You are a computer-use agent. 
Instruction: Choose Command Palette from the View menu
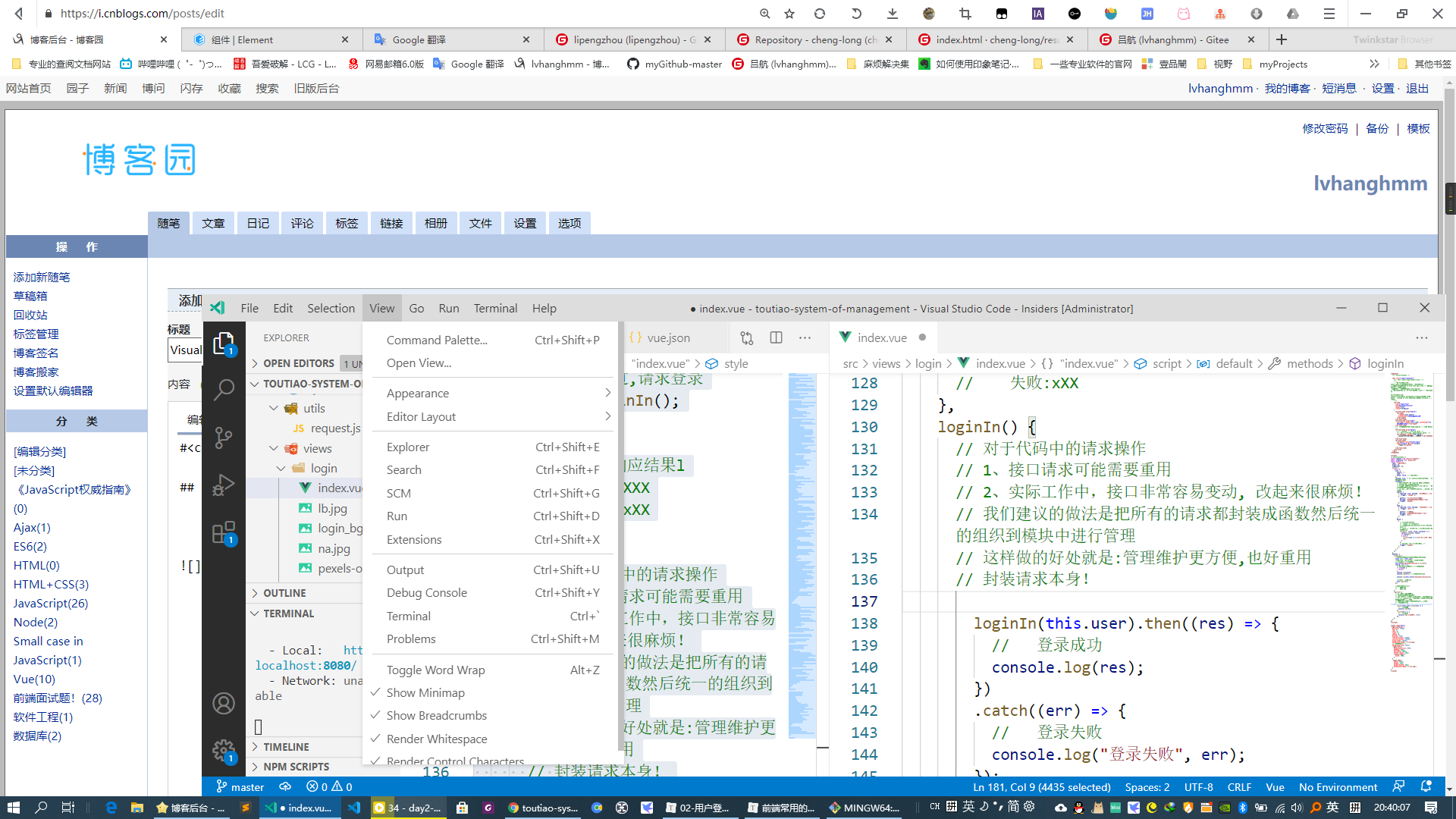[437, 340]
